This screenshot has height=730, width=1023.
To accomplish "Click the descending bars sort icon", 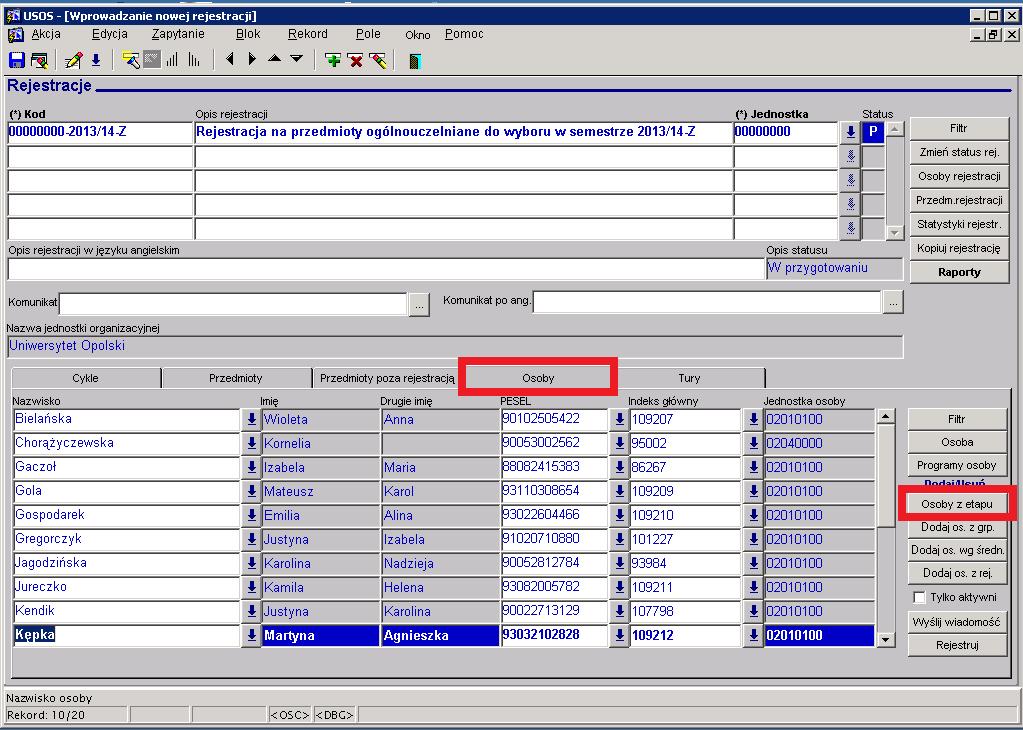I will (194, 61).
